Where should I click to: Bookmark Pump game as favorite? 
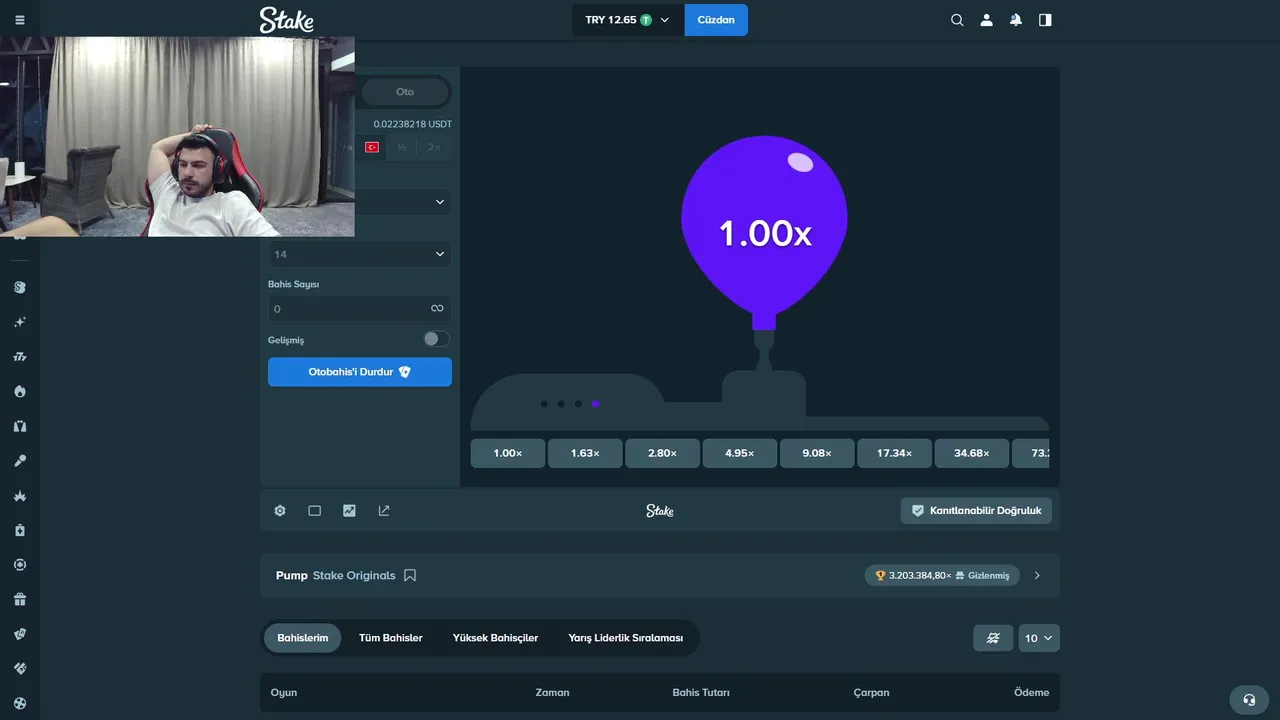[410, 576]
